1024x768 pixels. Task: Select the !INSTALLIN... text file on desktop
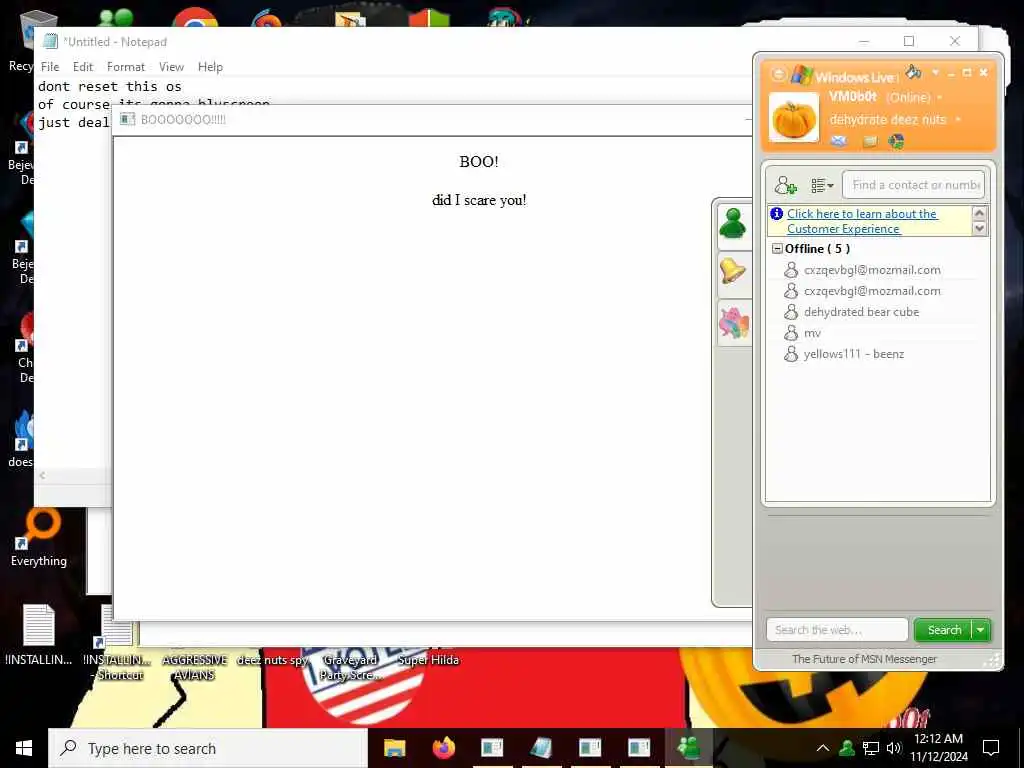click(39, 633)
